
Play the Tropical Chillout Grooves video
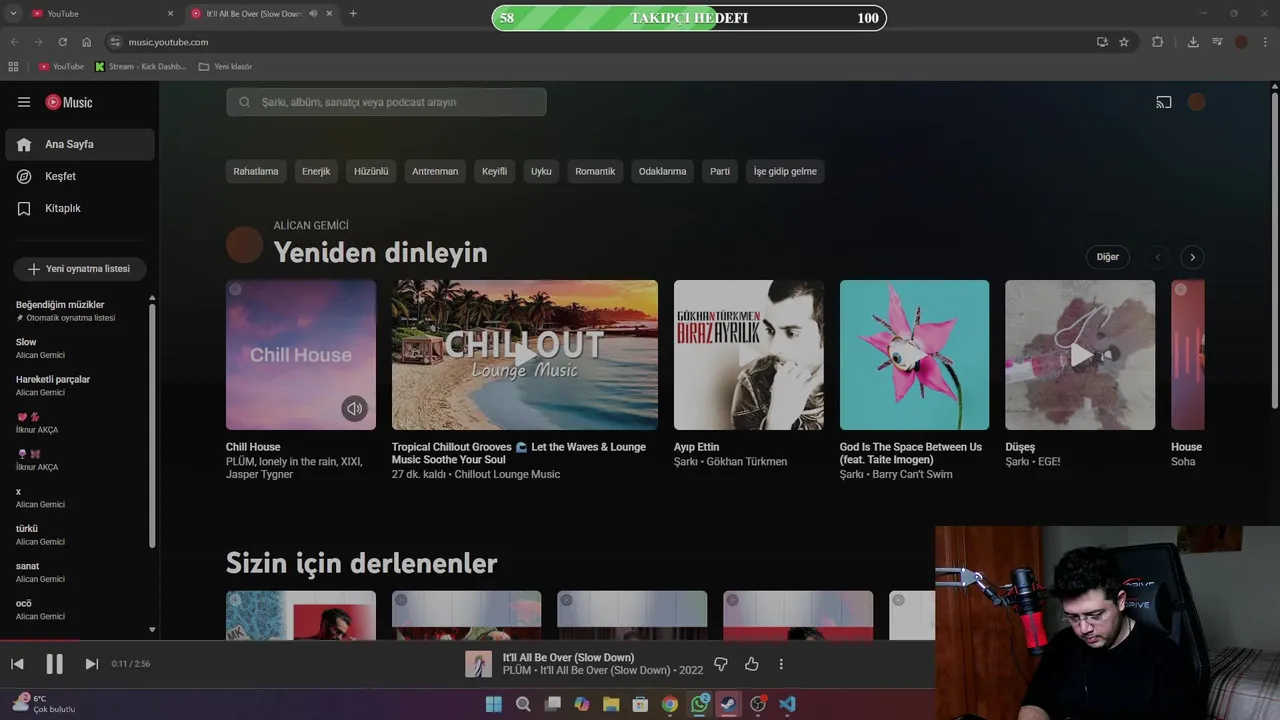tap(525, 355)
